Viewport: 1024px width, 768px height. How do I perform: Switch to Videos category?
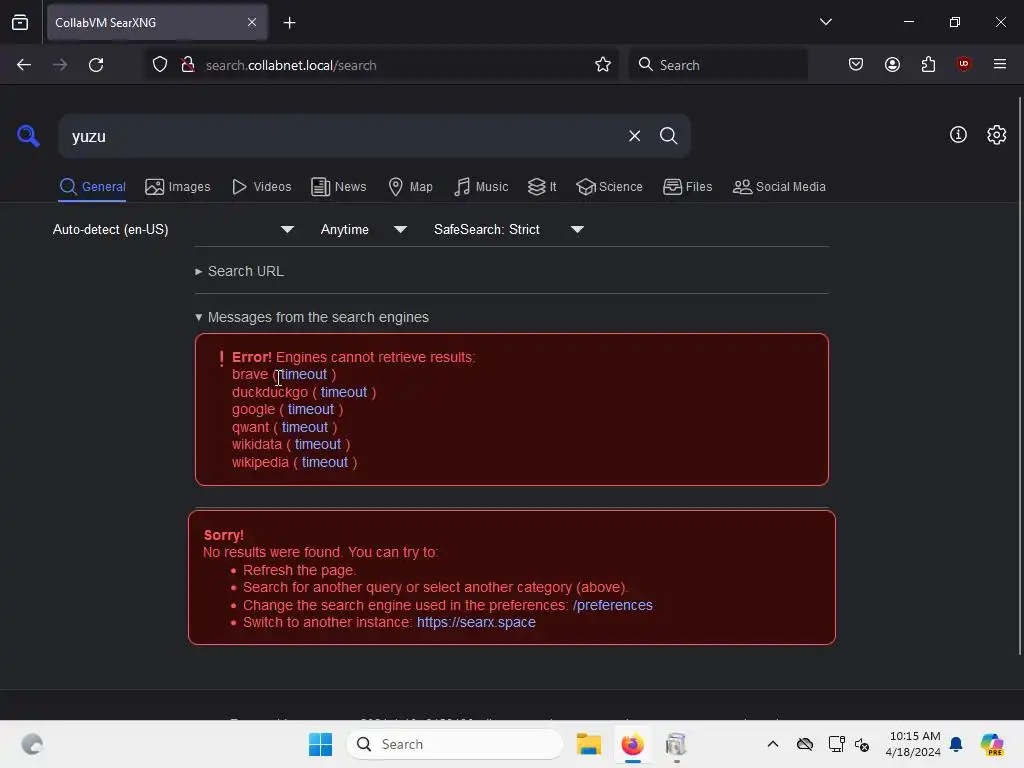[261, 187]
